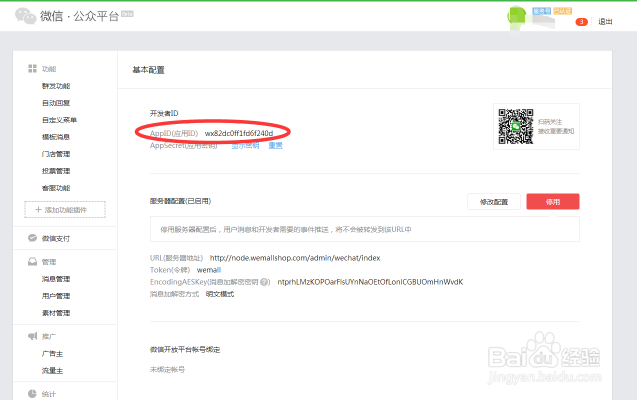The width and height of the screenshot is (637, 400).
Task: Click the EncodingAESKey value string
Action: [370, 282]
